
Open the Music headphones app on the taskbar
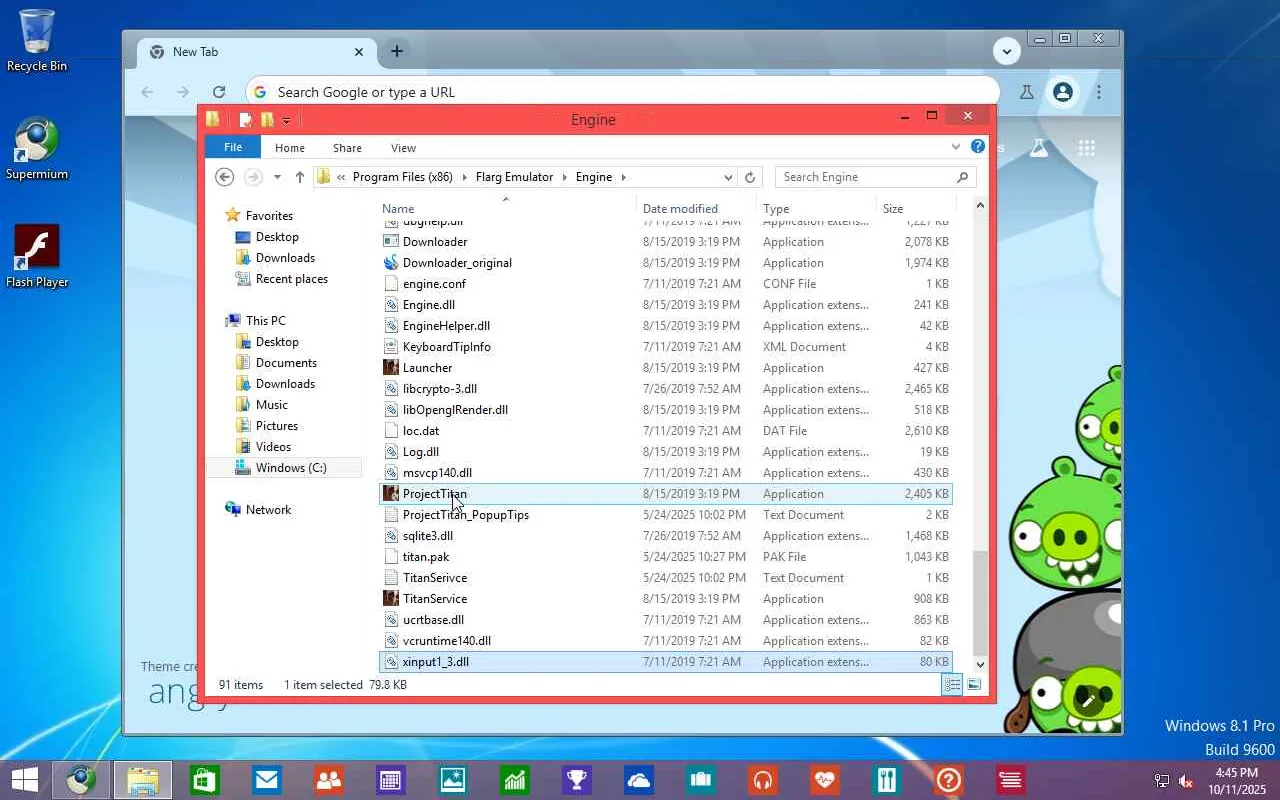762,780
